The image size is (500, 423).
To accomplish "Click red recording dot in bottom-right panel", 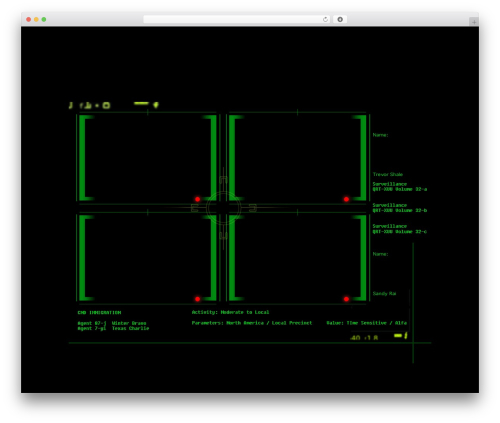I will click(x=346, y=299).
